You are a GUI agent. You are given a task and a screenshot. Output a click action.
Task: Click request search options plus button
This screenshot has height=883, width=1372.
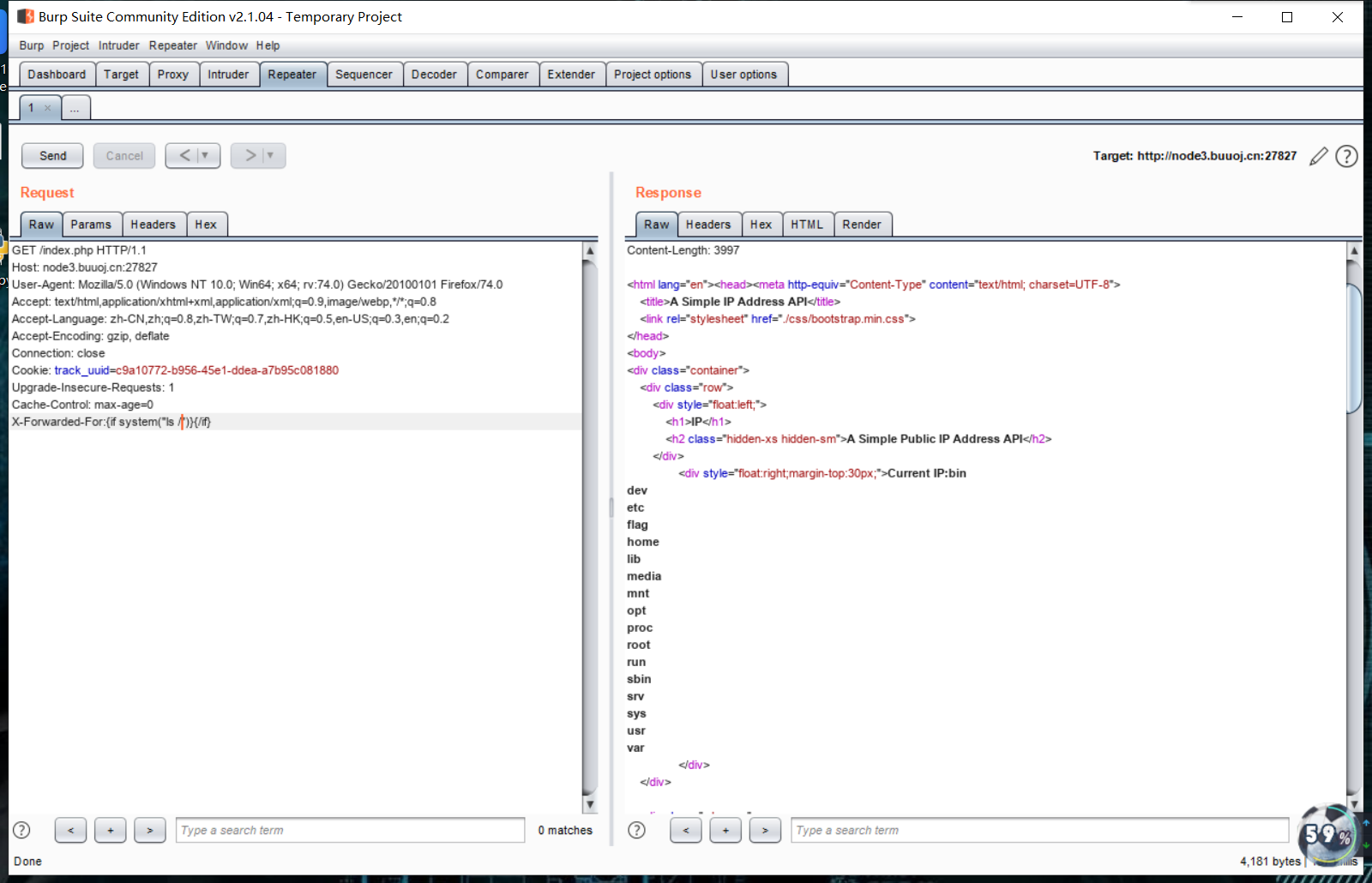pyautogui.click(x=110, y=830)
